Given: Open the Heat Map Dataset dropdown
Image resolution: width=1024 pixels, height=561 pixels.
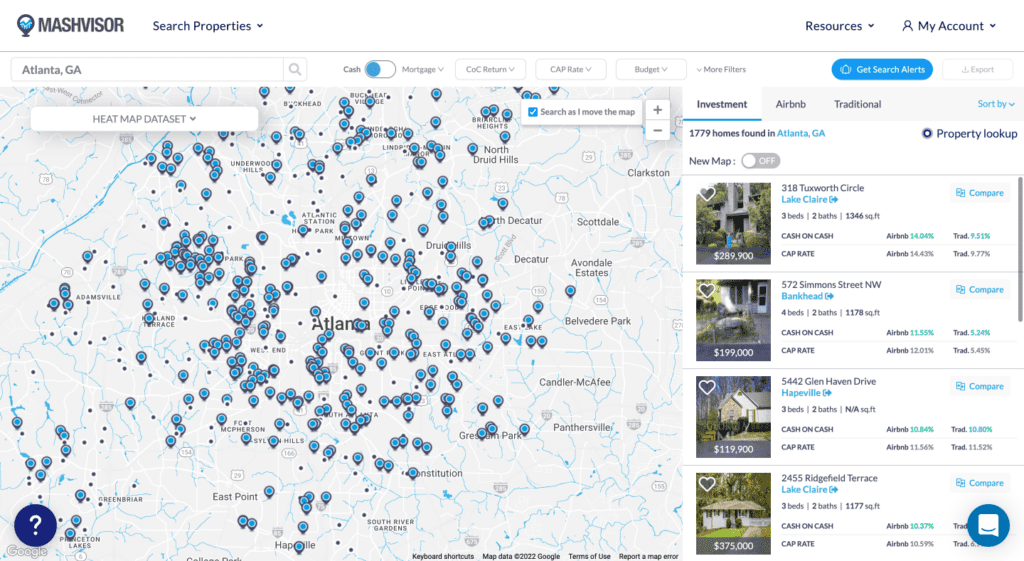Looking at the screenshot, I should 144,119.
